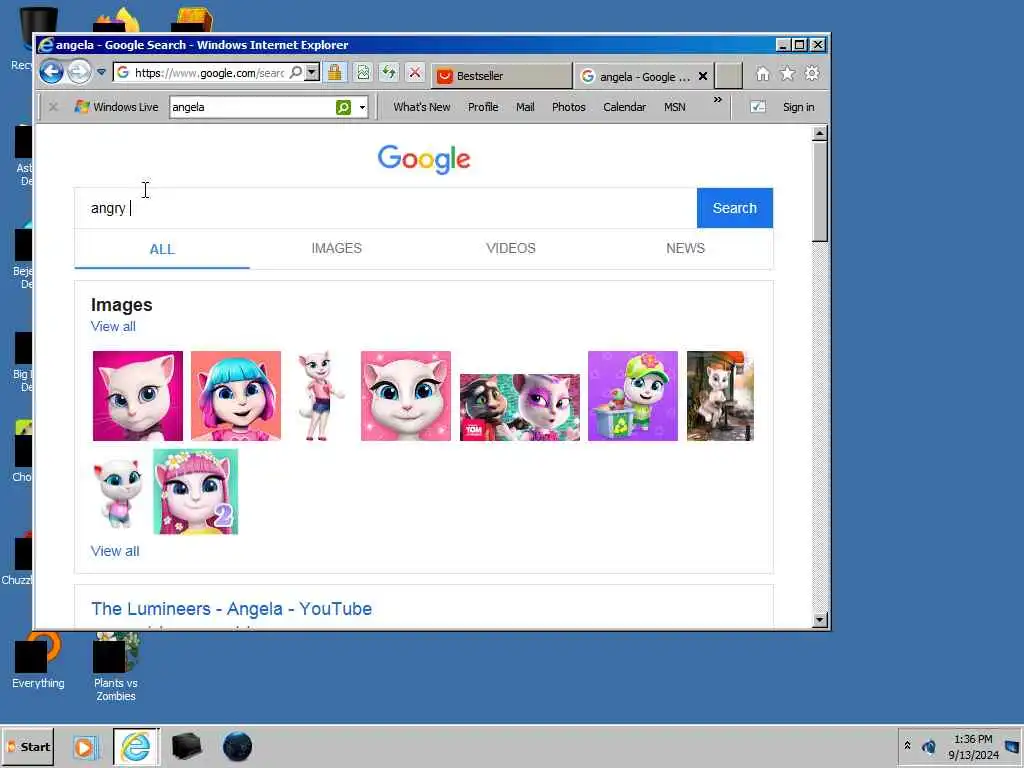
Task: Click the vertical scrollbar thumb
Action: point(820,192)
